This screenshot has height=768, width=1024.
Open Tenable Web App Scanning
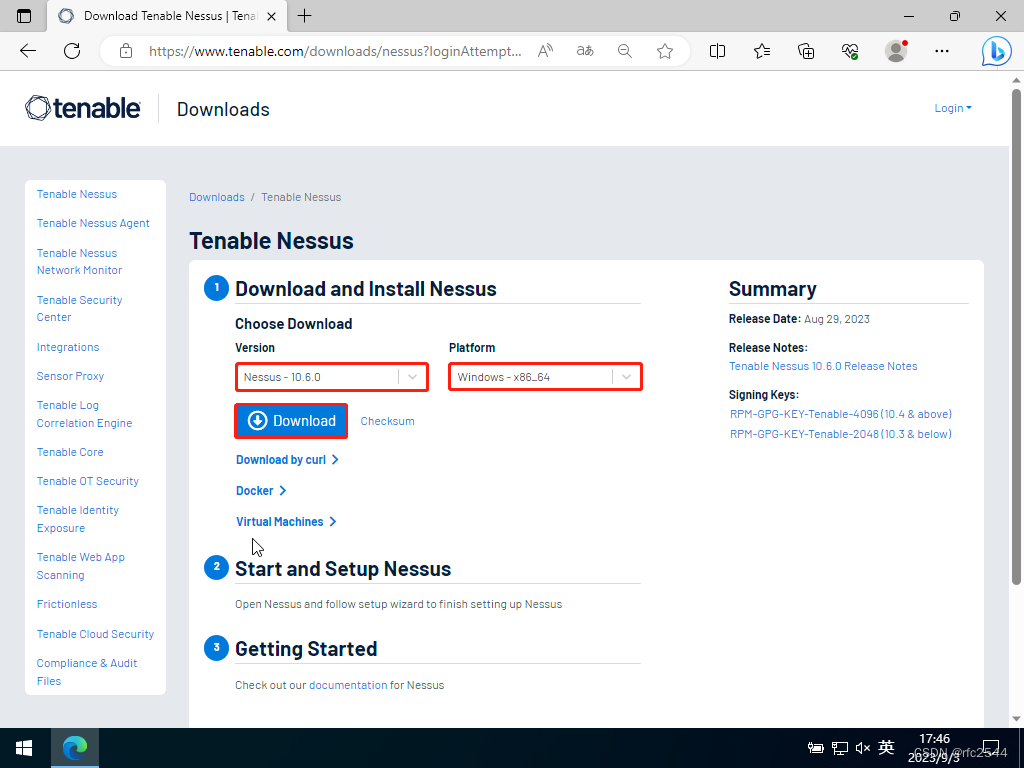pyautogui.click(x=80, y=566)
